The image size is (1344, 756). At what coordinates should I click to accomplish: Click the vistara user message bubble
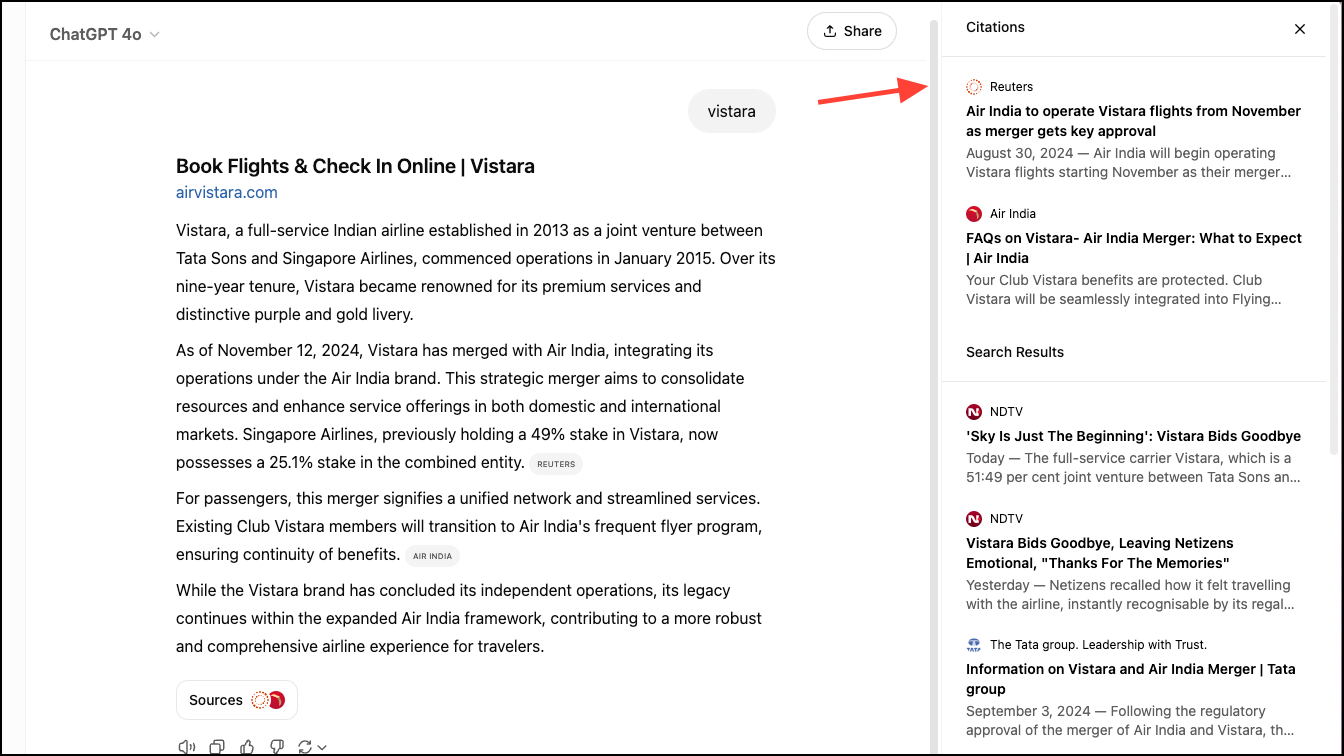[x=732, y=111]
